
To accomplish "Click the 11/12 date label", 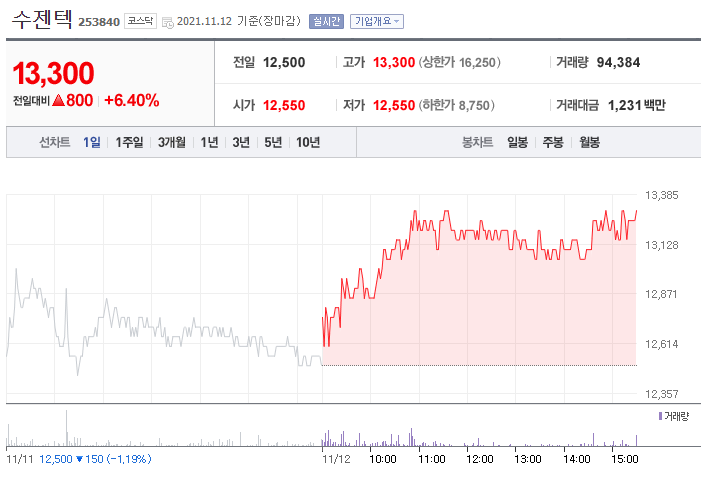I will pyautogui.click(x=336, y=459).
